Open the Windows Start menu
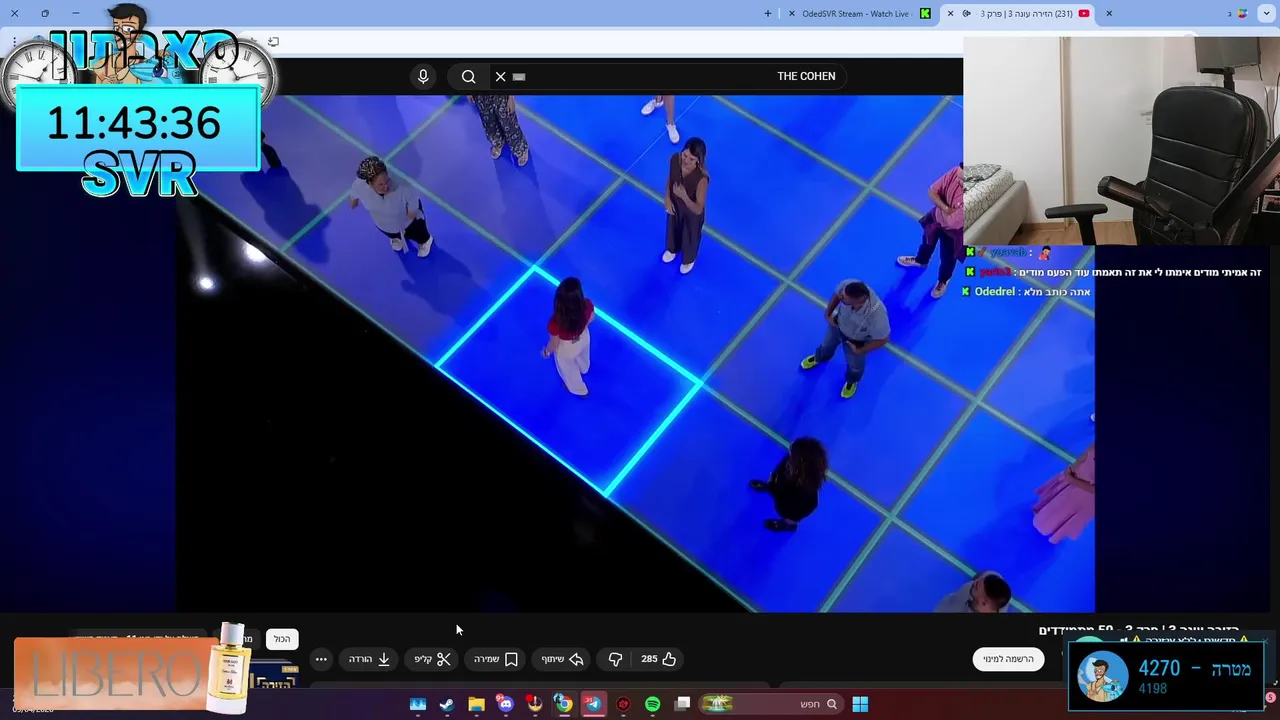The image size is (1280, 720). point(860,704)
